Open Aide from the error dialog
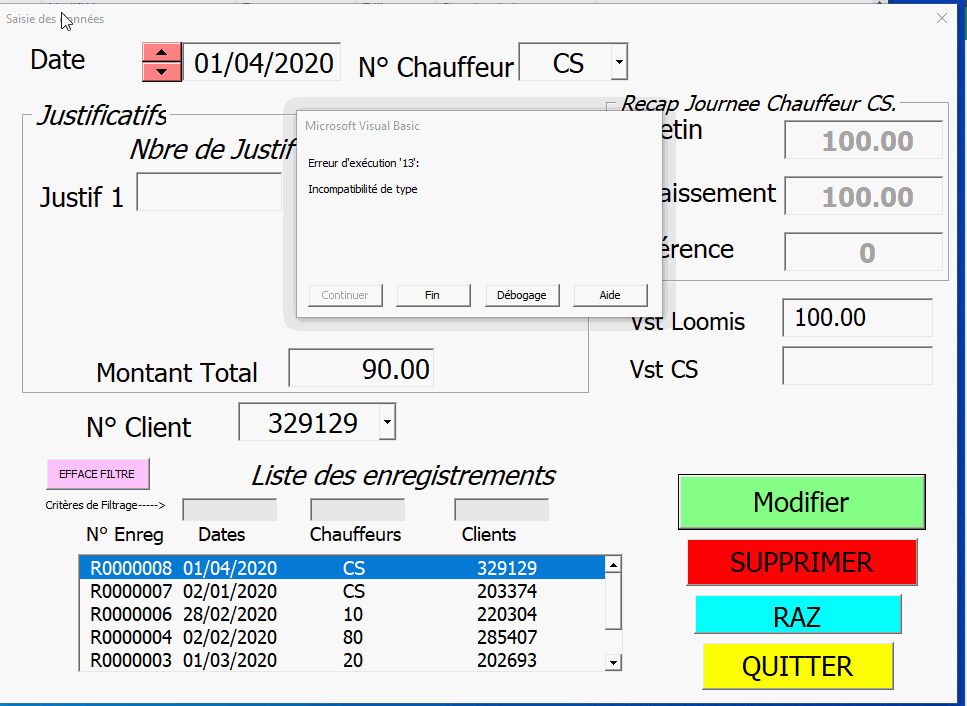Screen dimensions: 967x706 coord(610,295)
